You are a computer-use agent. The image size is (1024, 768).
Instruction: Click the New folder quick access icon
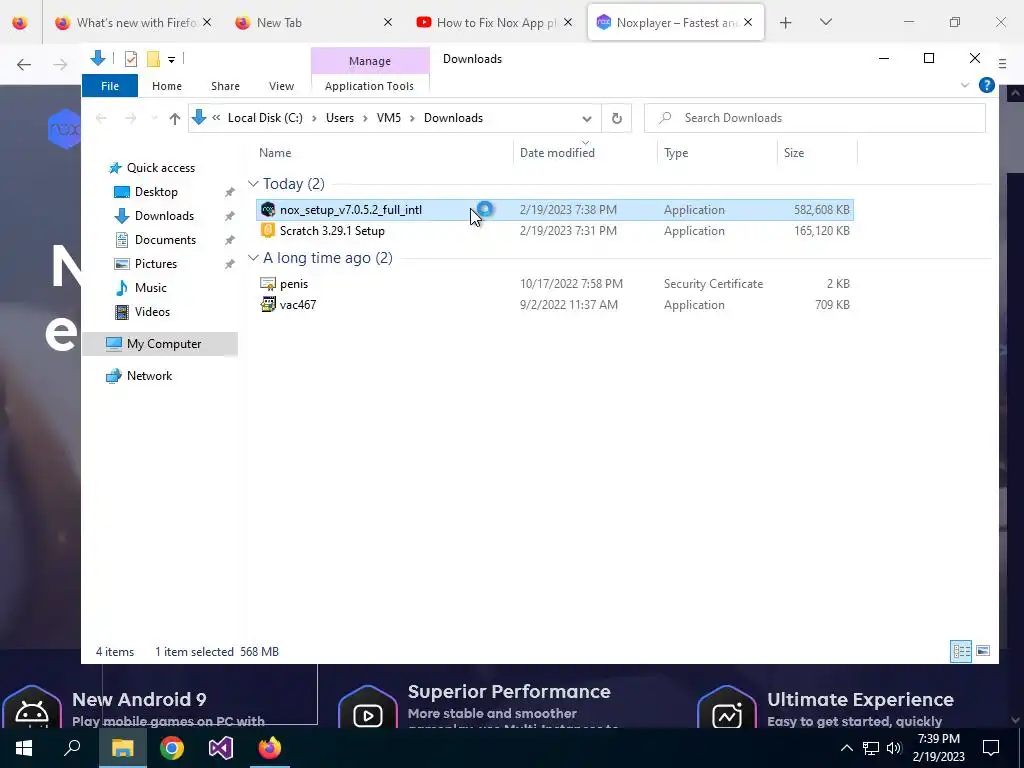(x=153, y=59)
